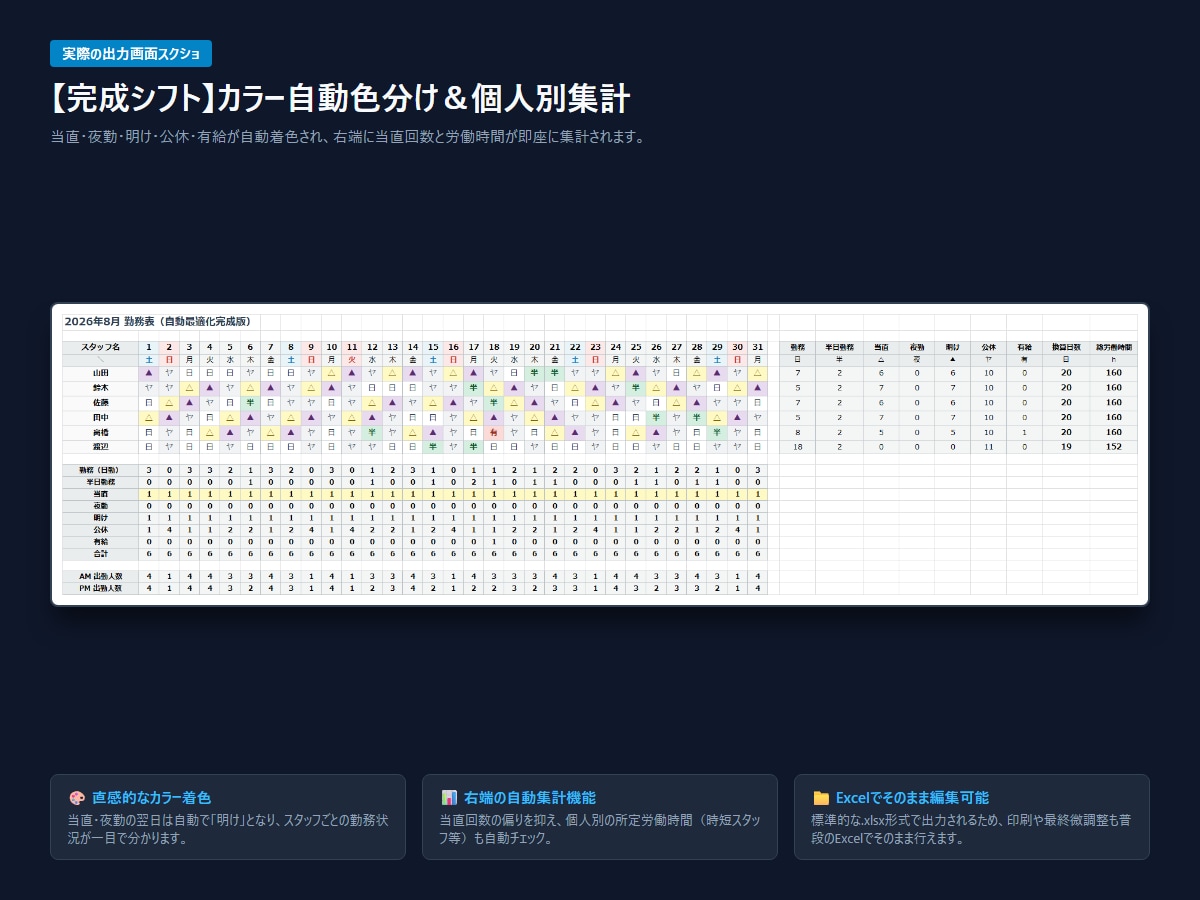Image resolution: width=1200 pixels, height=900 pixels.
Task: Select the 19 converted days cell for 渡辺
Action: point(1066,447)
